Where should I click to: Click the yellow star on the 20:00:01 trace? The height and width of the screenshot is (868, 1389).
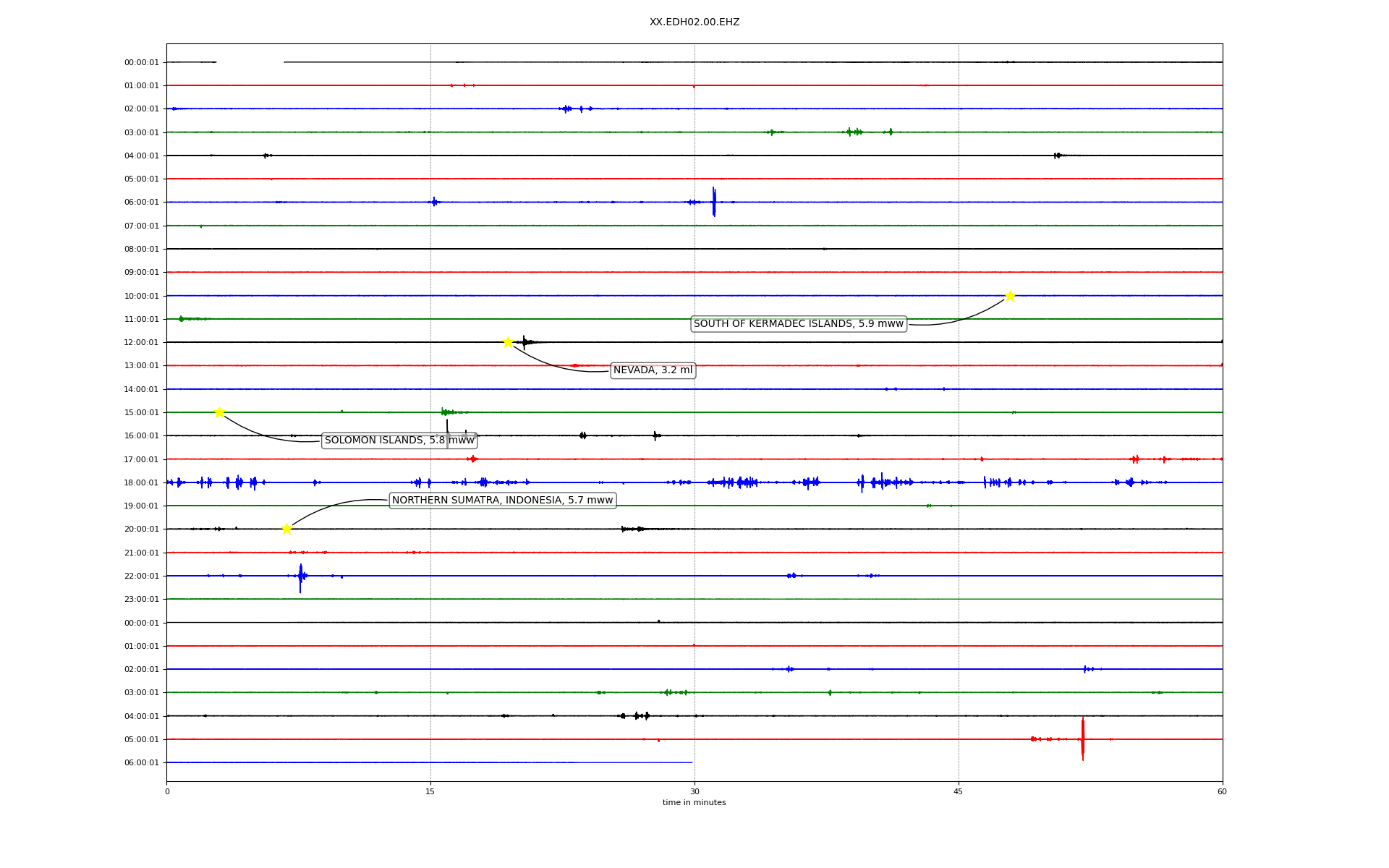click(x=286, y=529)
